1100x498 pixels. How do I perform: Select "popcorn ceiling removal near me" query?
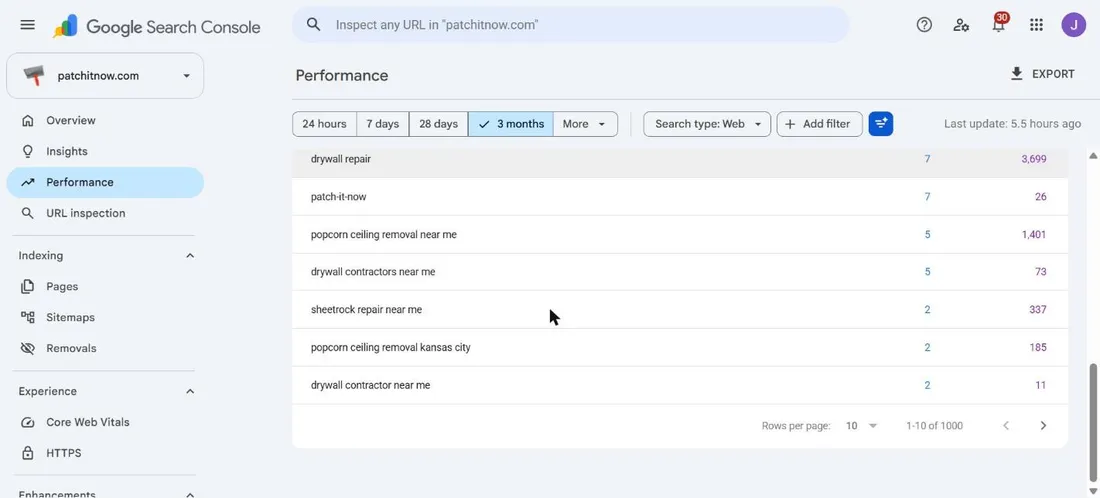click(x=680, y=234)
